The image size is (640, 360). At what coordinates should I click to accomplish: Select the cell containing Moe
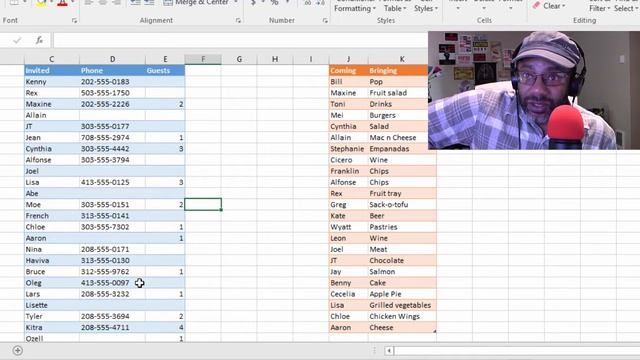click(52, 204)
